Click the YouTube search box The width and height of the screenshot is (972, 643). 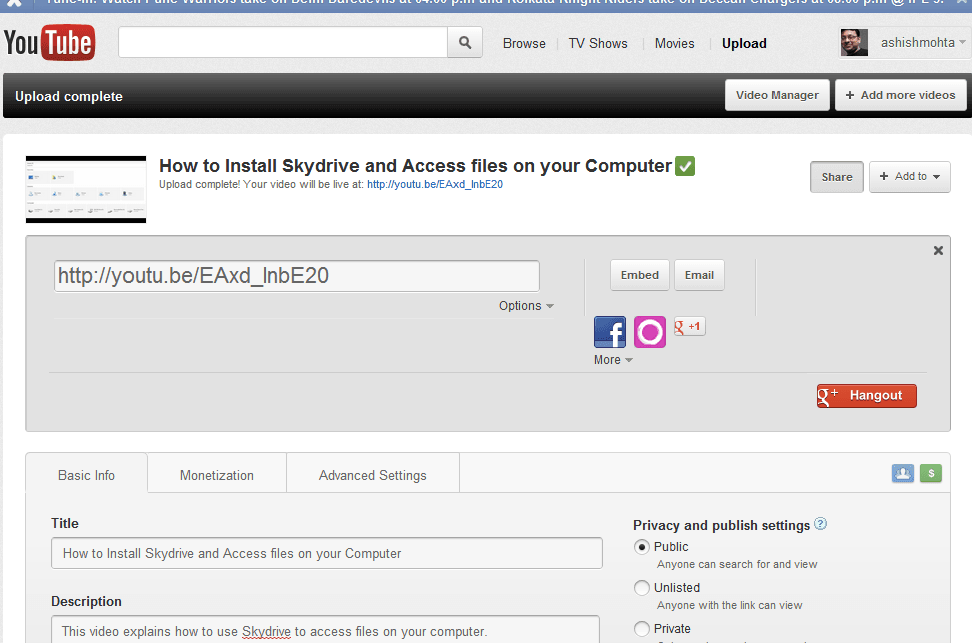[283, 43]
